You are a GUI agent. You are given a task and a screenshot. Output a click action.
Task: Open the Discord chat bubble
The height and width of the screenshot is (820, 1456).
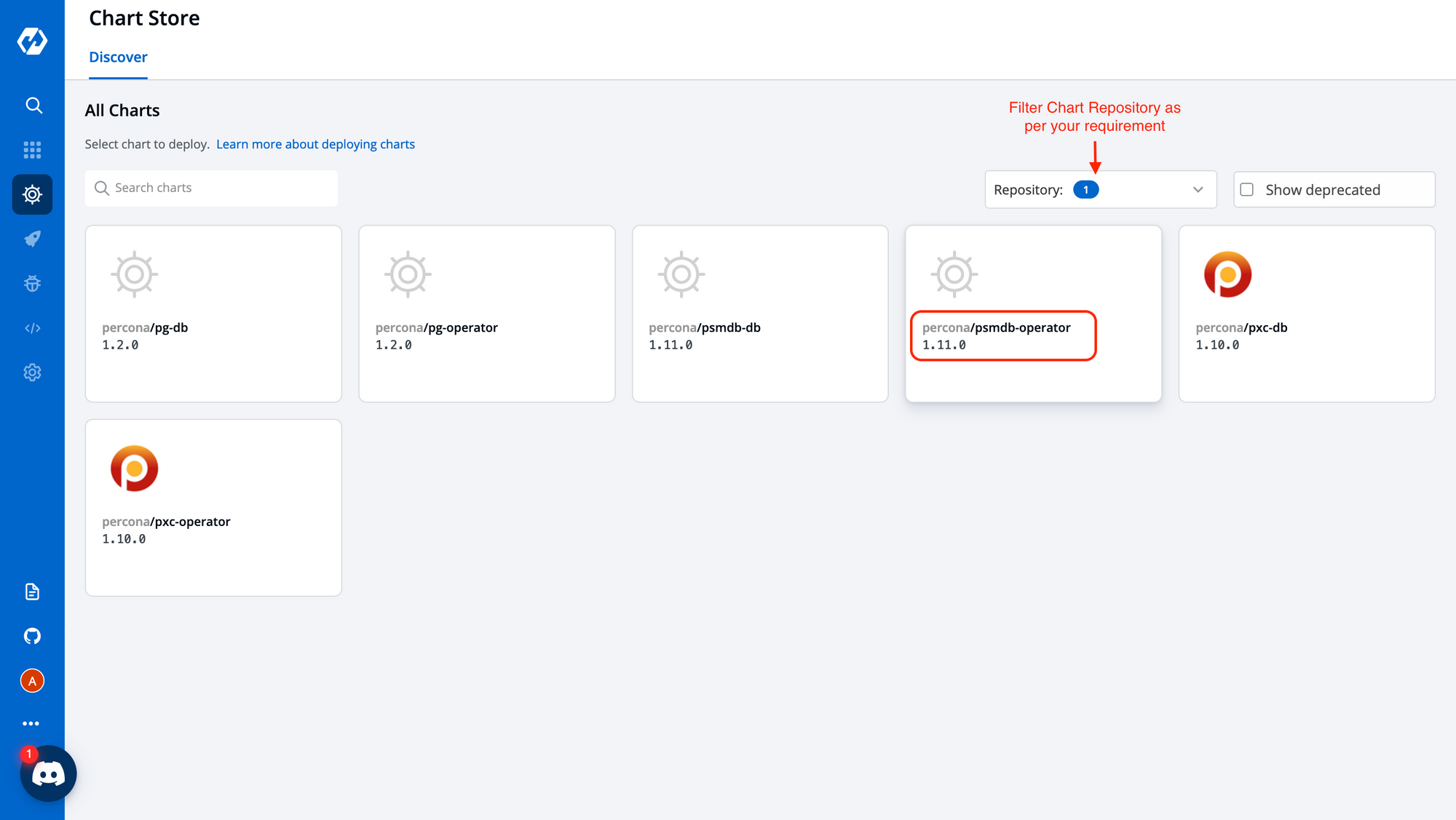[x=48, y=773]
